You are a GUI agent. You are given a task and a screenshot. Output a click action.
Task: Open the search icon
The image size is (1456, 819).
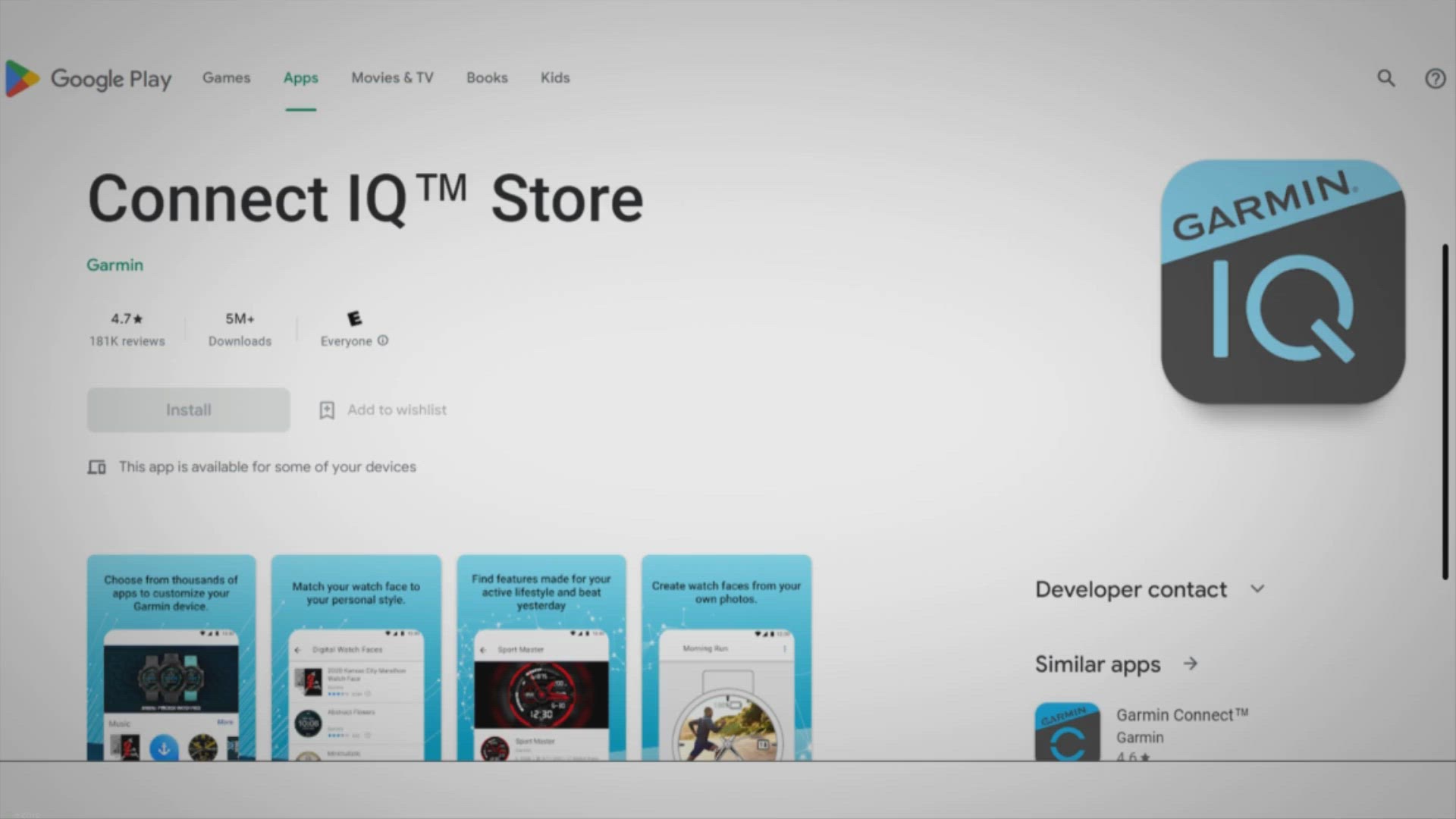pyautogui.click(x=1386, y=78)
